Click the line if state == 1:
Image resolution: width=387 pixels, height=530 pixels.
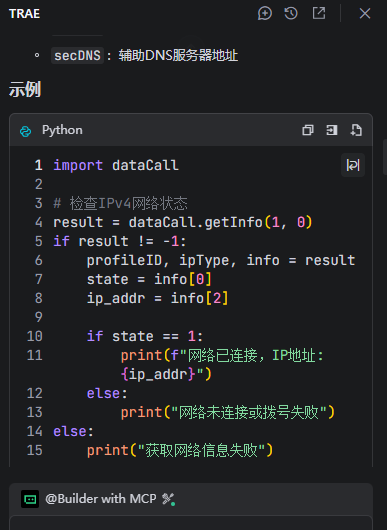click(x=145, y=336)
